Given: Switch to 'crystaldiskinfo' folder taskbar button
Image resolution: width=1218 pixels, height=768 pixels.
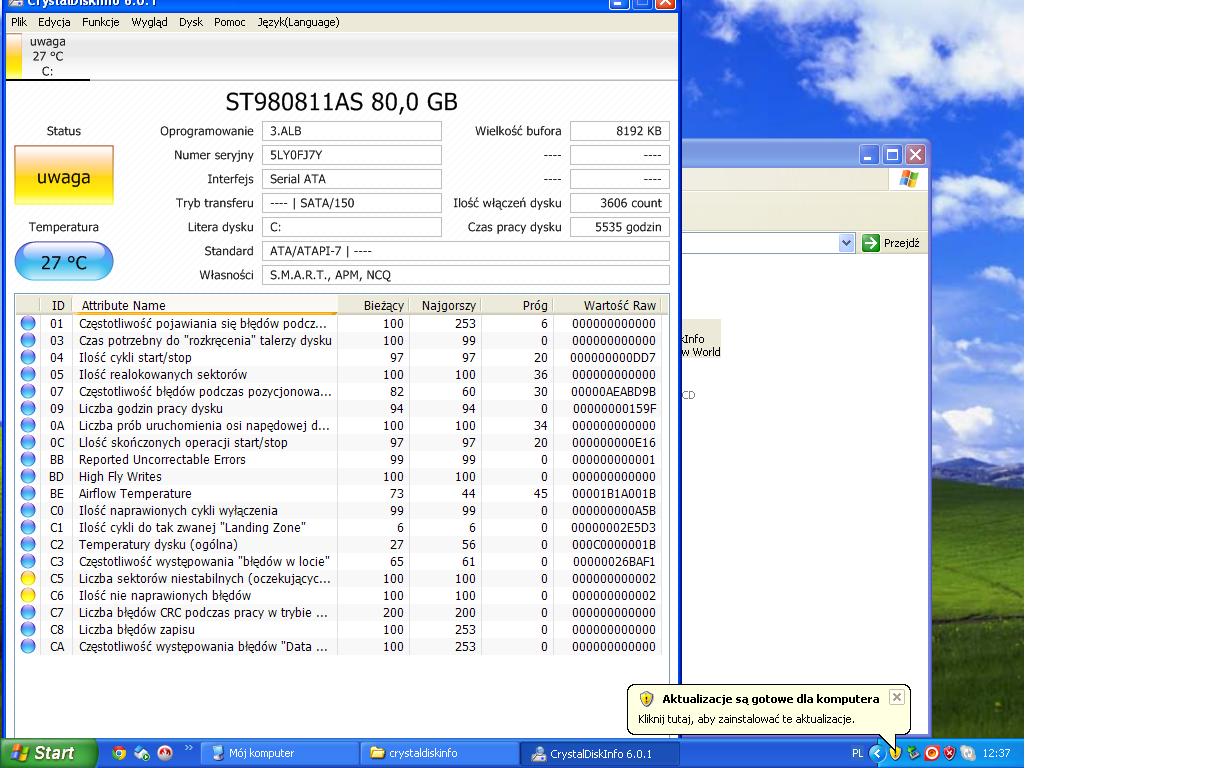Looking at the screenshot, I should point(440,753).
